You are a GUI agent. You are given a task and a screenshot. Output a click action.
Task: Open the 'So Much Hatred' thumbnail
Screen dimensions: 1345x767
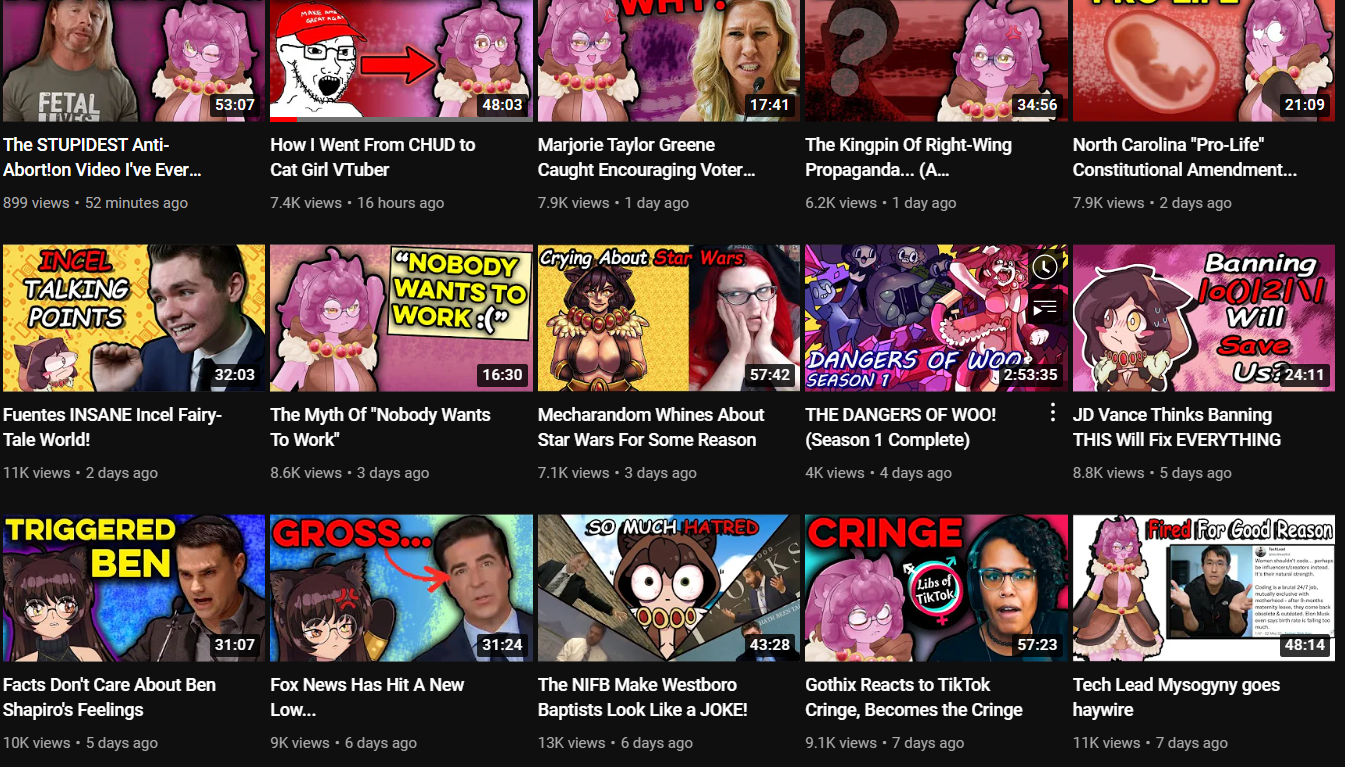[669, 588]
